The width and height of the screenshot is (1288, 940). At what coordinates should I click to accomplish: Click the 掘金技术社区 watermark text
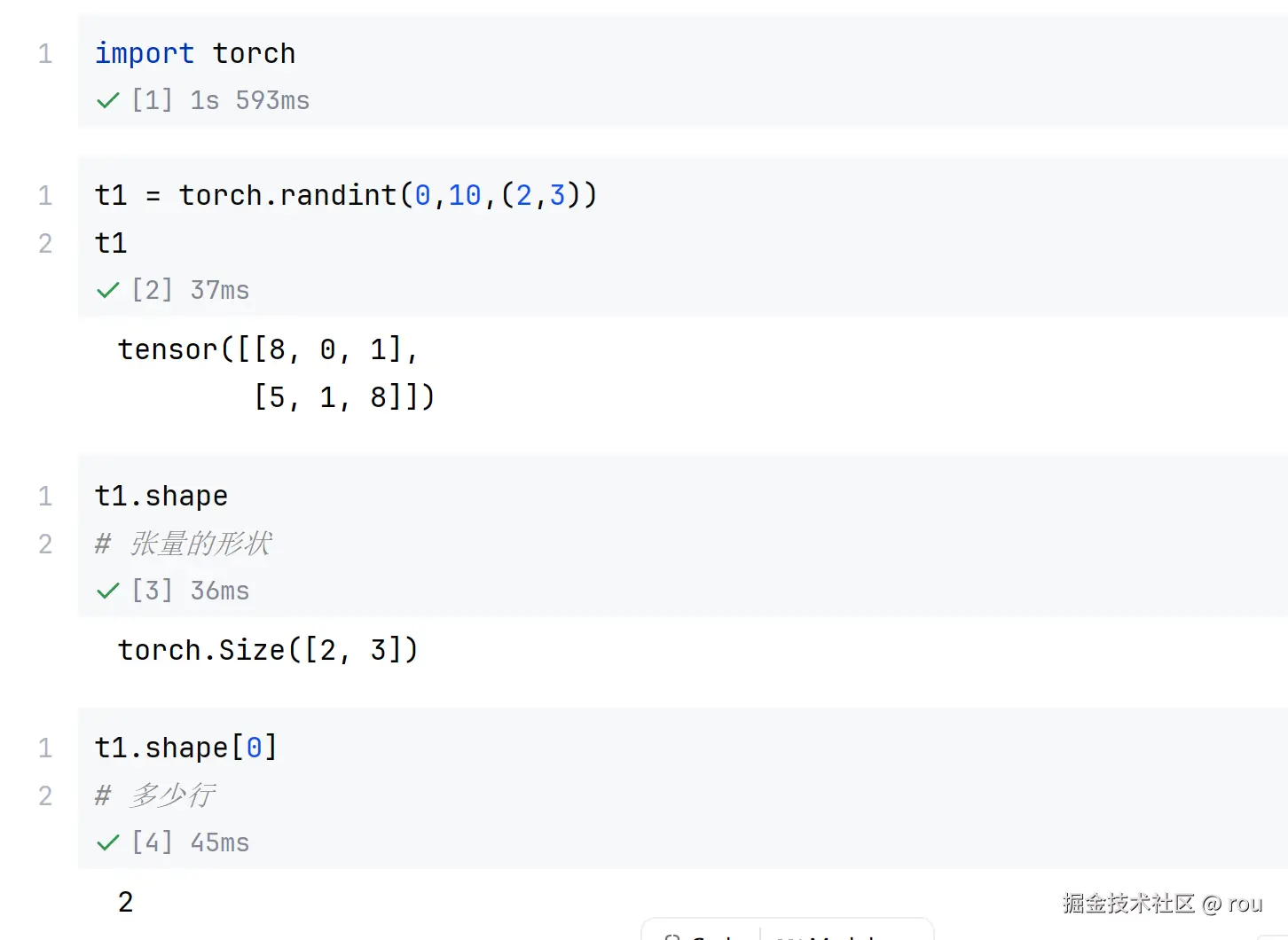coord(1129,904)
